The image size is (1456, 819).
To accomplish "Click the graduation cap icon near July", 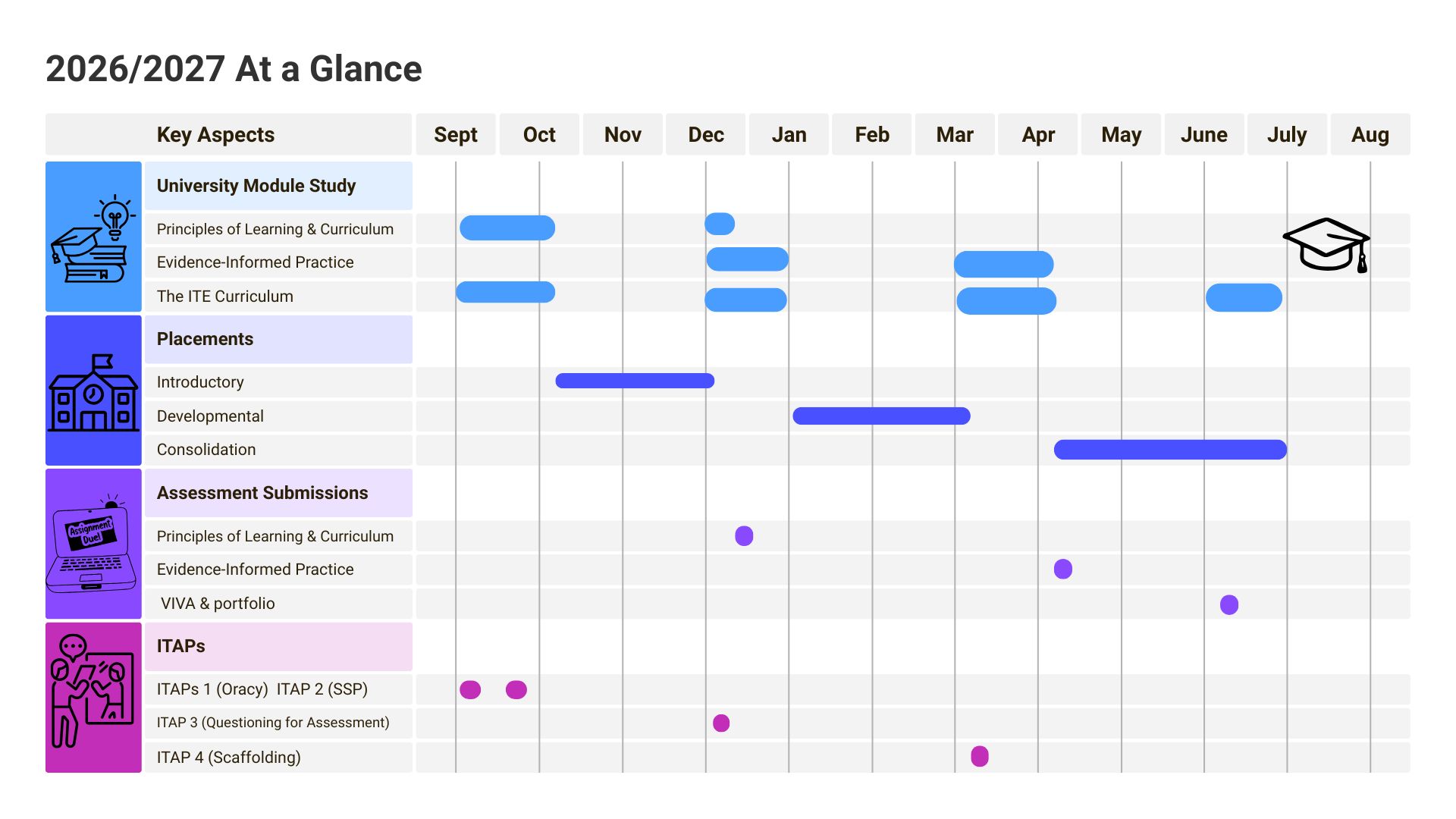I will point(1326,245).
